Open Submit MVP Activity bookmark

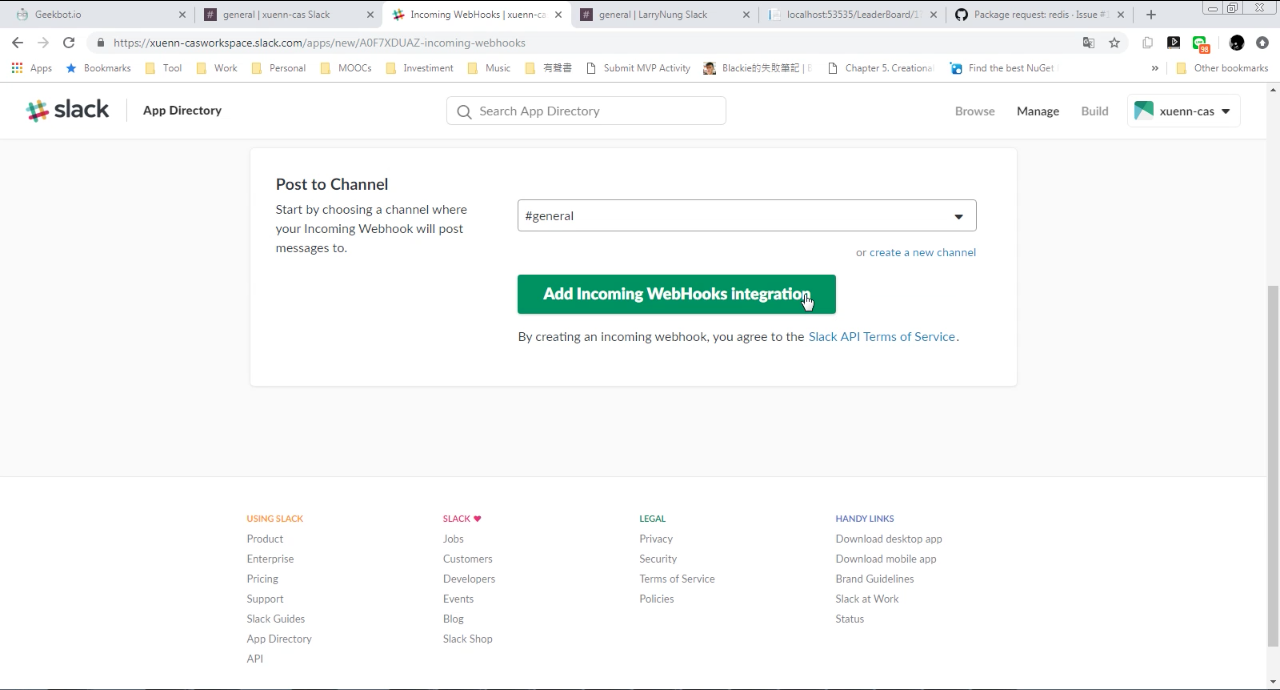(x=638, y=68)
